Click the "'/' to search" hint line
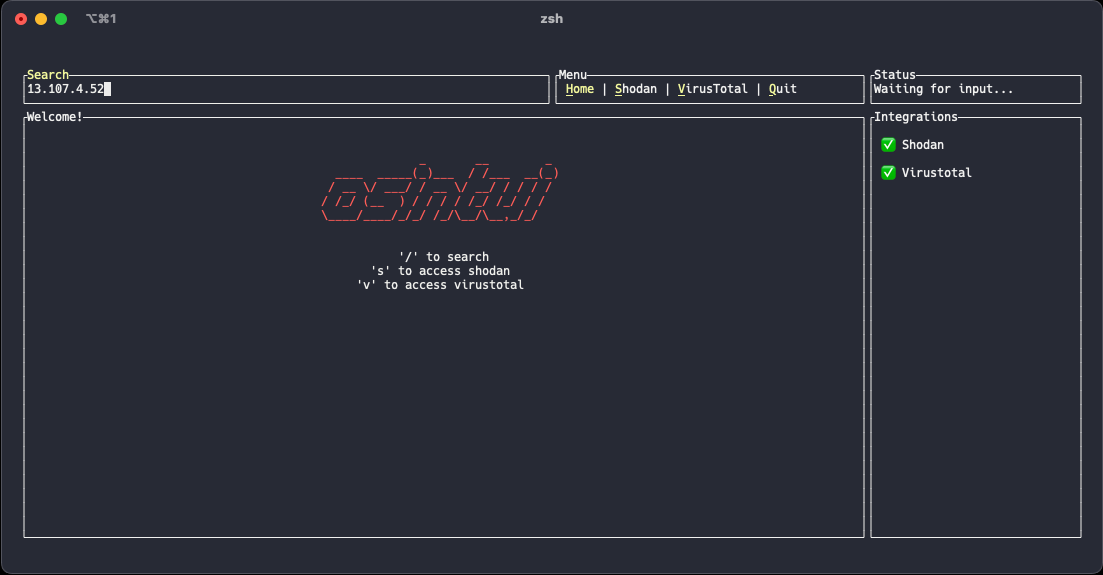Screen dimensions: 1103x575 (444, 257)
